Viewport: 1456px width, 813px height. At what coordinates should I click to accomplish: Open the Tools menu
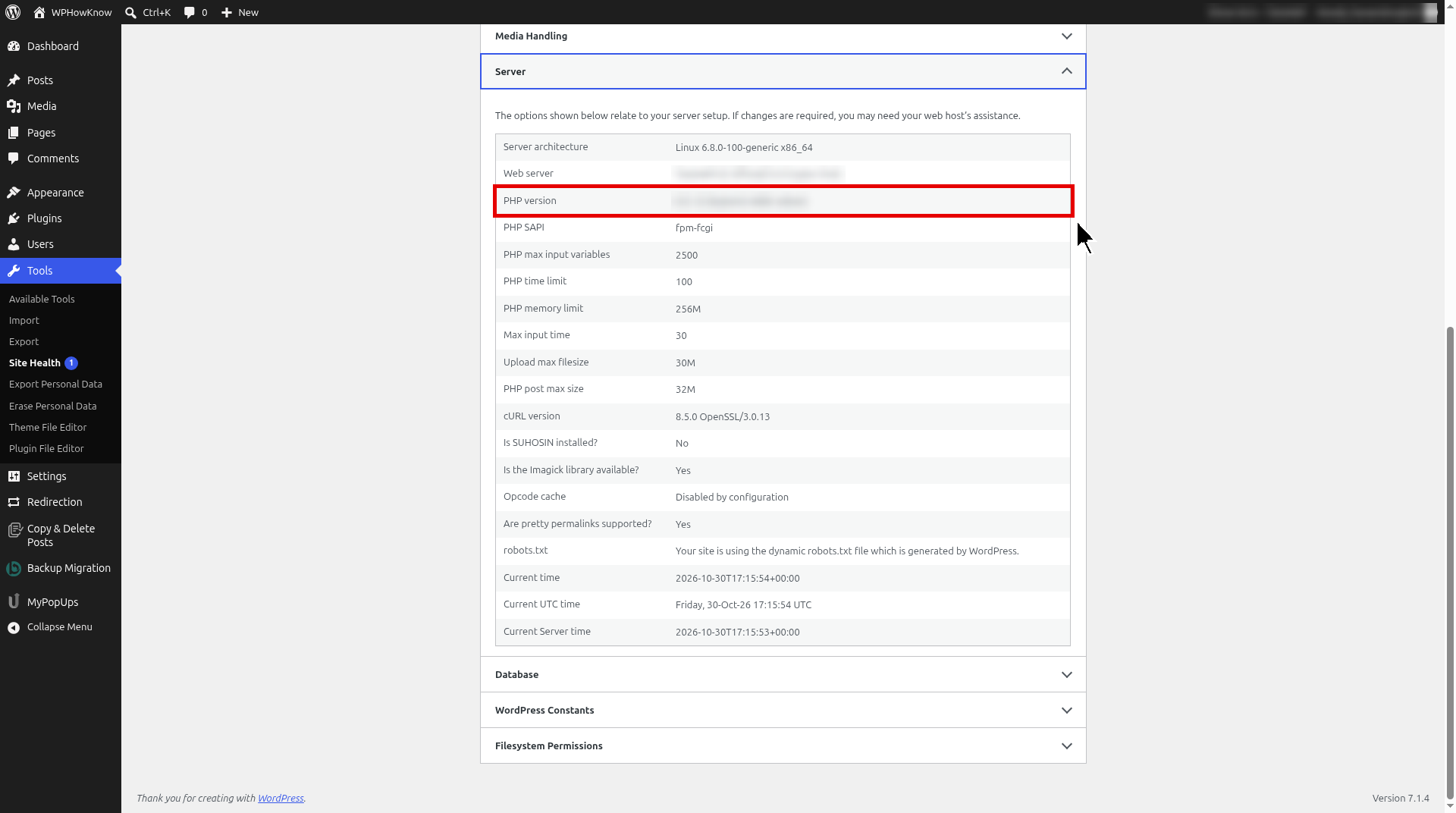click(x=61, y=271)
